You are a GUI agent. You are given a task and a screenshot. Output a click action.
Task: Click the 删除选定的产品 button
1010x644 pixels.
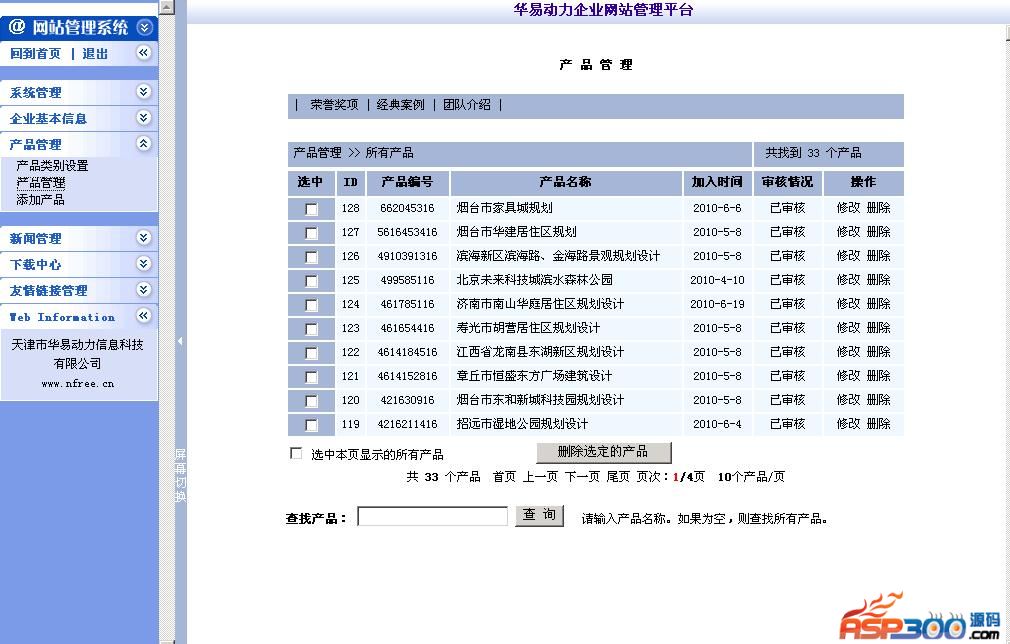pos(604,452)
